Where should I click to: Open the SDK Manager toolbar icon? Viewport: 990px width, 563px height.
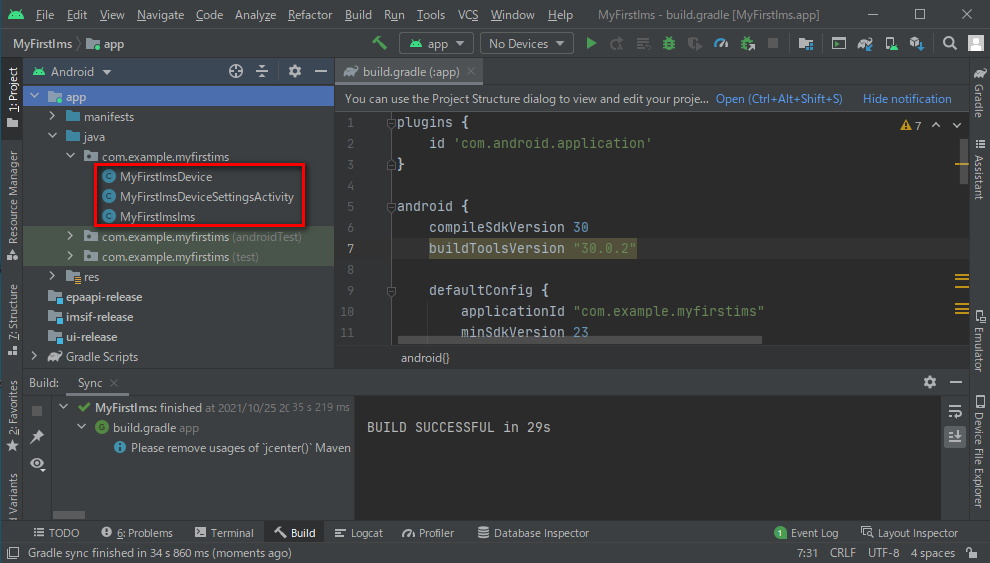click(x=914, y=44)
